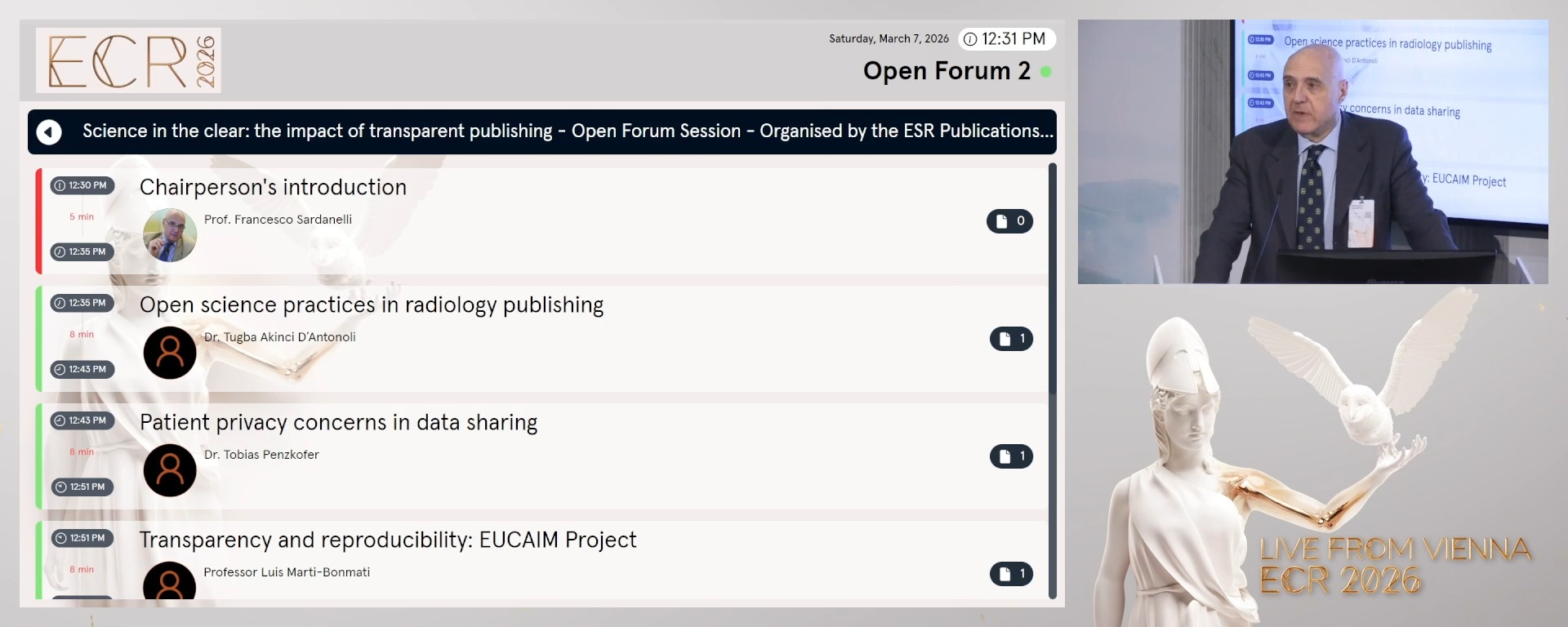
Task: Click document badge for Patient privacy concerns talk
Action: coord(1011,456)
